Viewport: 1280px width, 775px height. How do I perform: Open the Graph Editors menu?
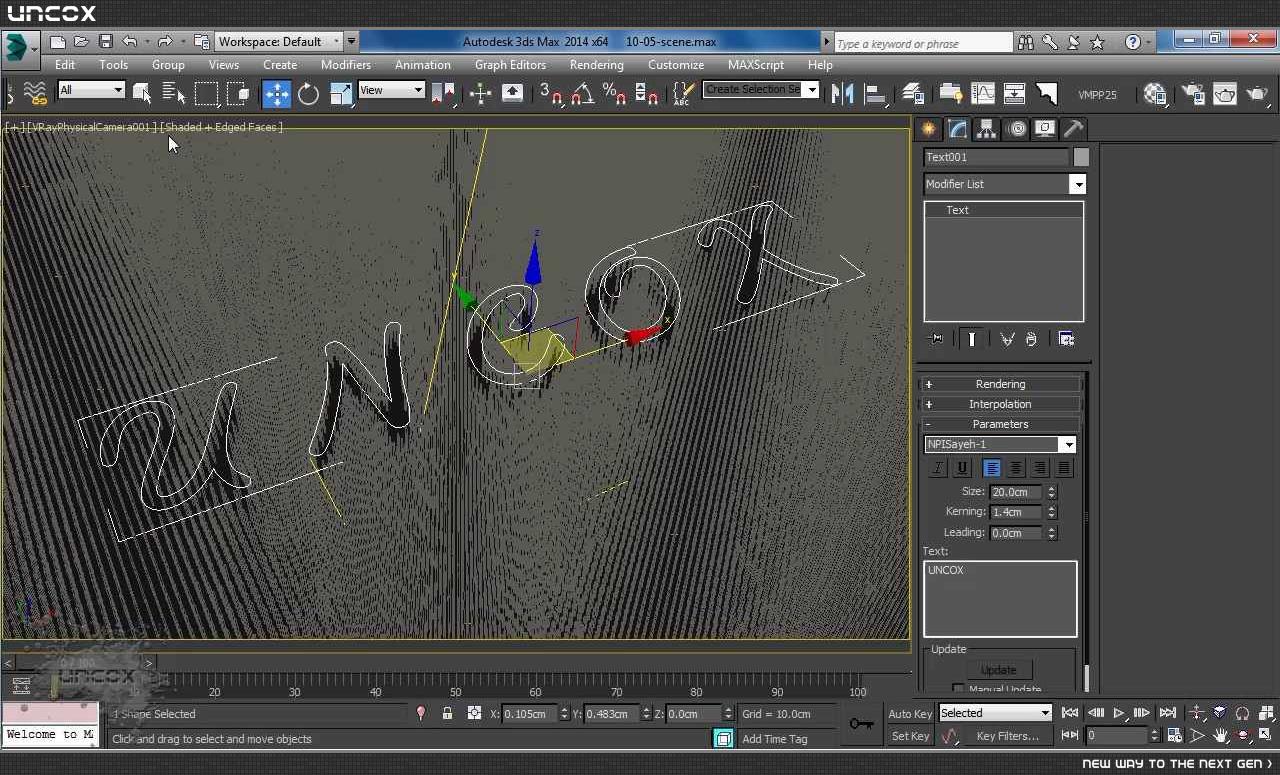tap(510, 65)
